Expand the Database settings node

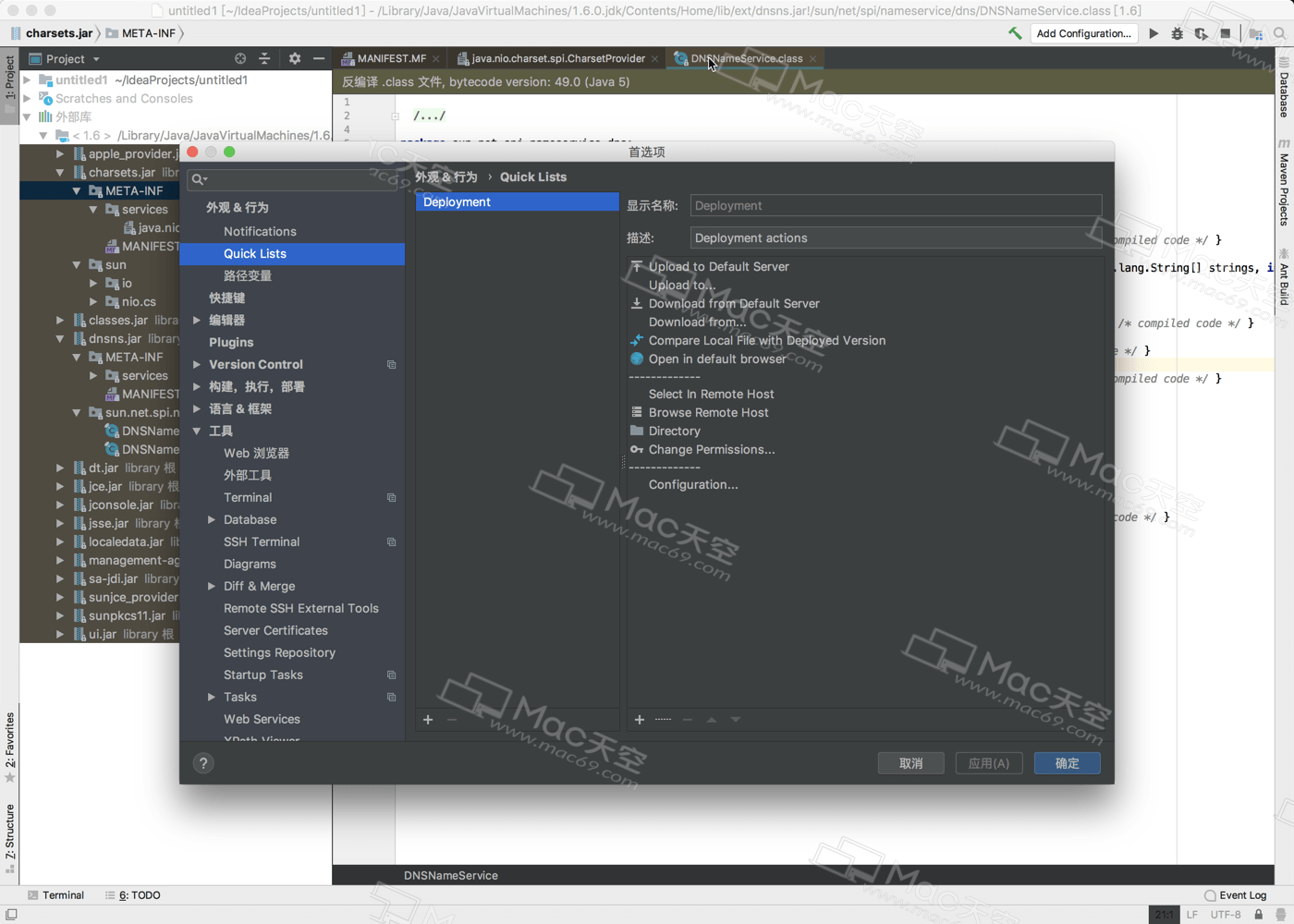[212, 519]
